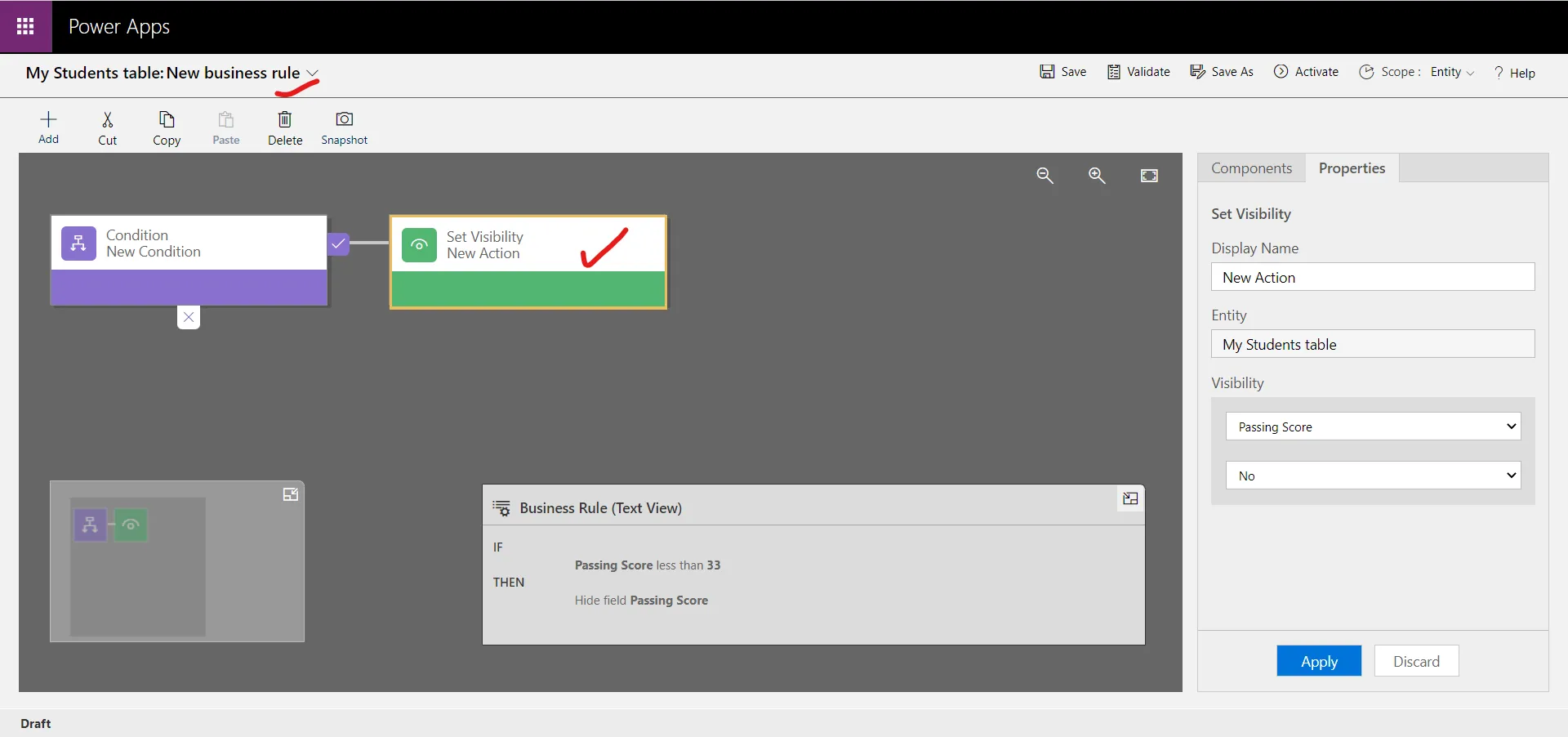1568x737 pixels.
Task: Zoom in the designer canvas
Action: (1097, 176)
